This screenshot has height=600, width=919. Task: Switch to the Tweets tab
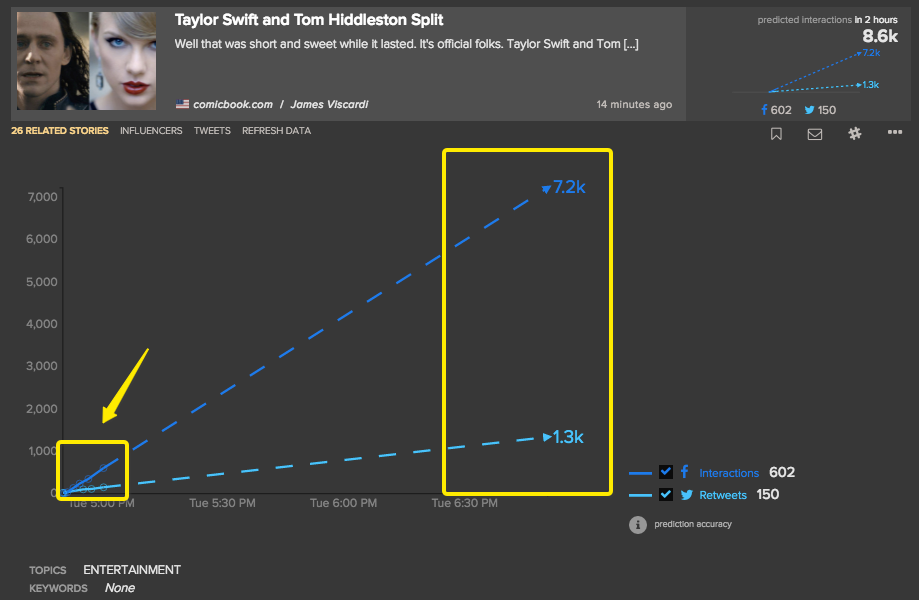pos(212,130)
